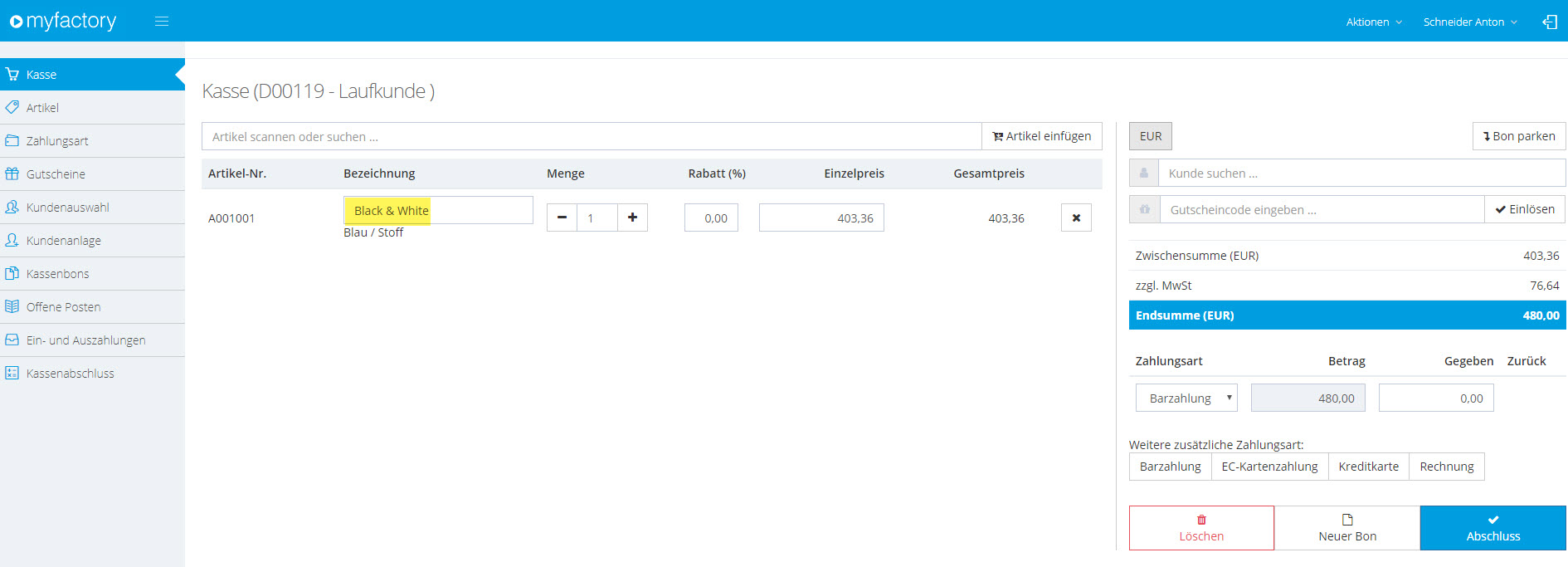Click the Betrag 480,00 field
Image resolution: width=1568 pixels, height=567 pixels.
coord(1308,398)
